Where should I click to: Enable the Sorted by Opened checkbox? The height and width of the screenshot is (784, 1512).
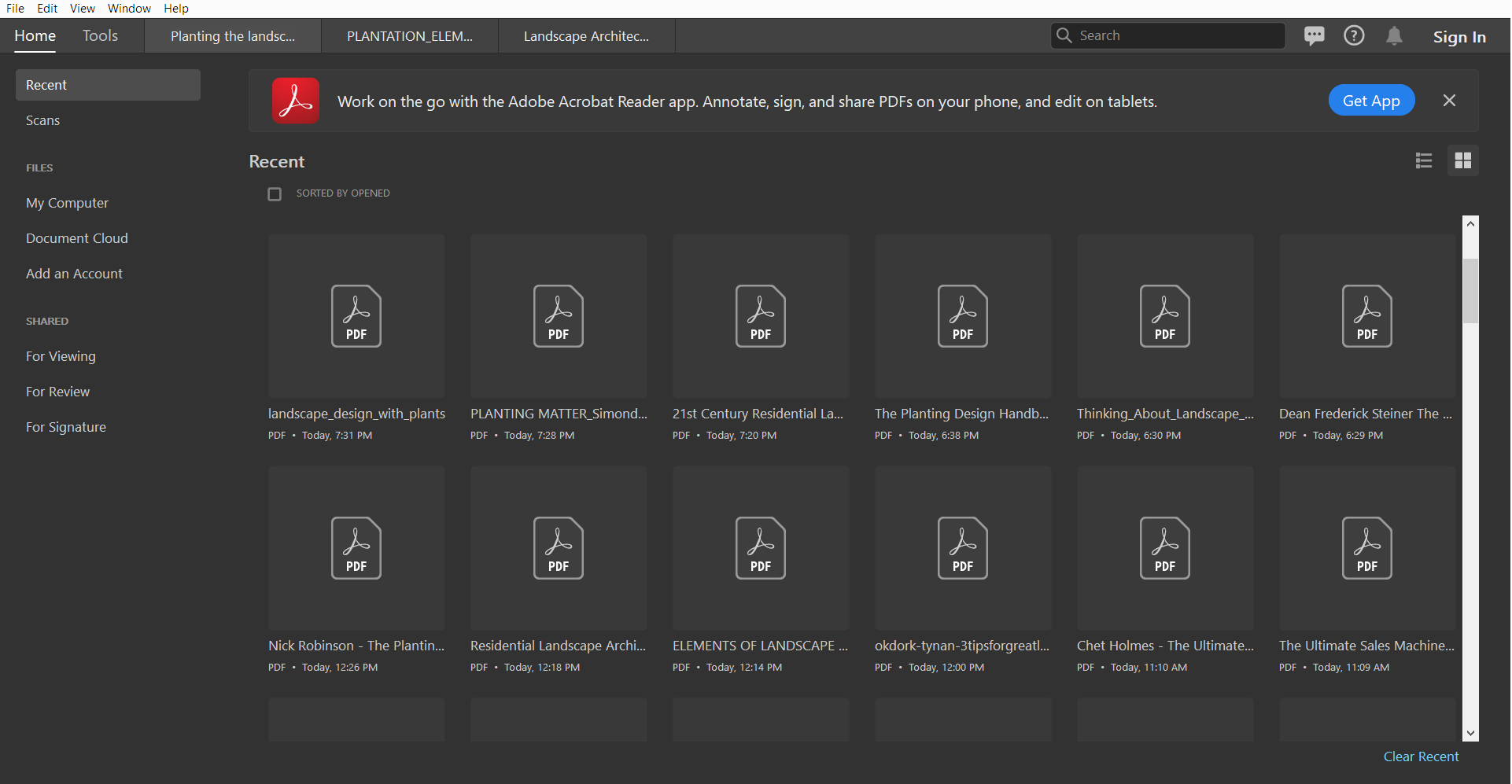pyautogui.click(x=275, y=193)
